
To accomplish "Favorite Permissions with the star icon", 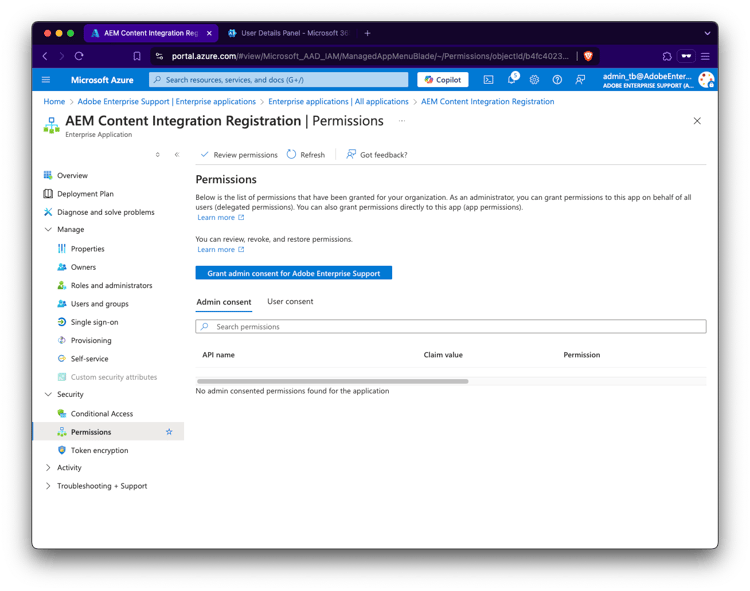I will 169,432.
